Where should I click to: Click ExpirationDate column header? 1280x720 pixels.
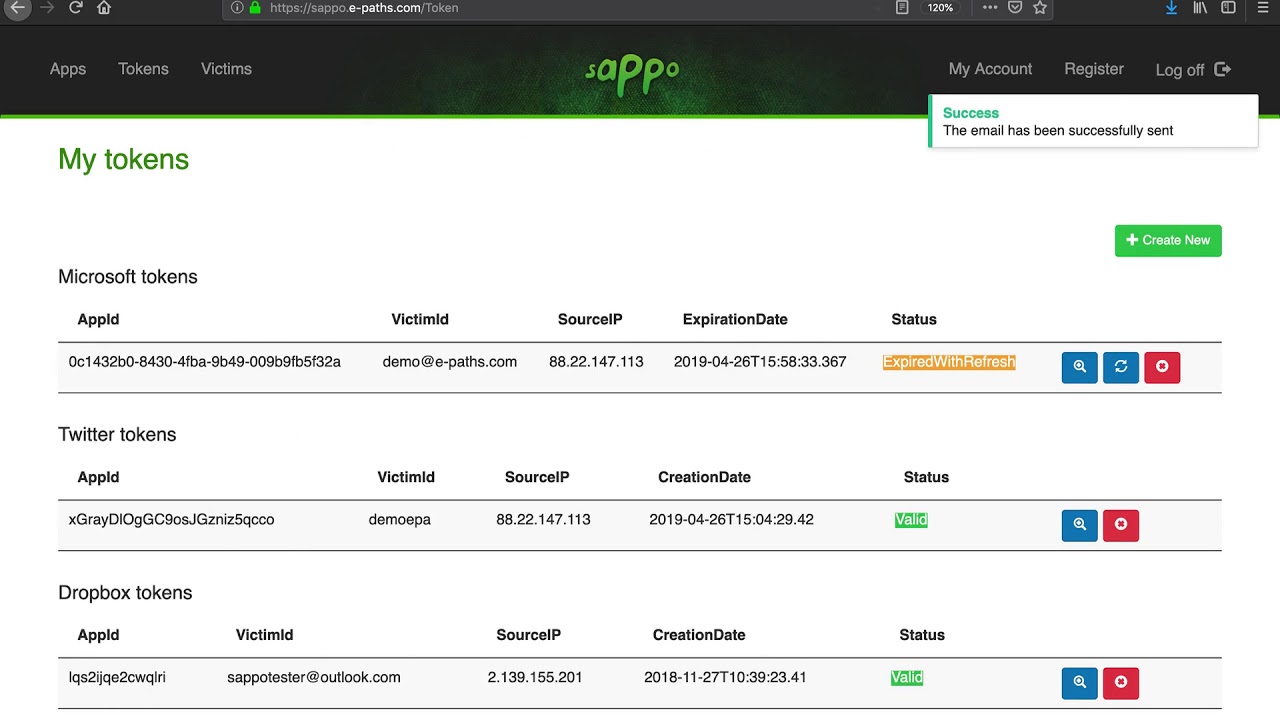[735, 320]
